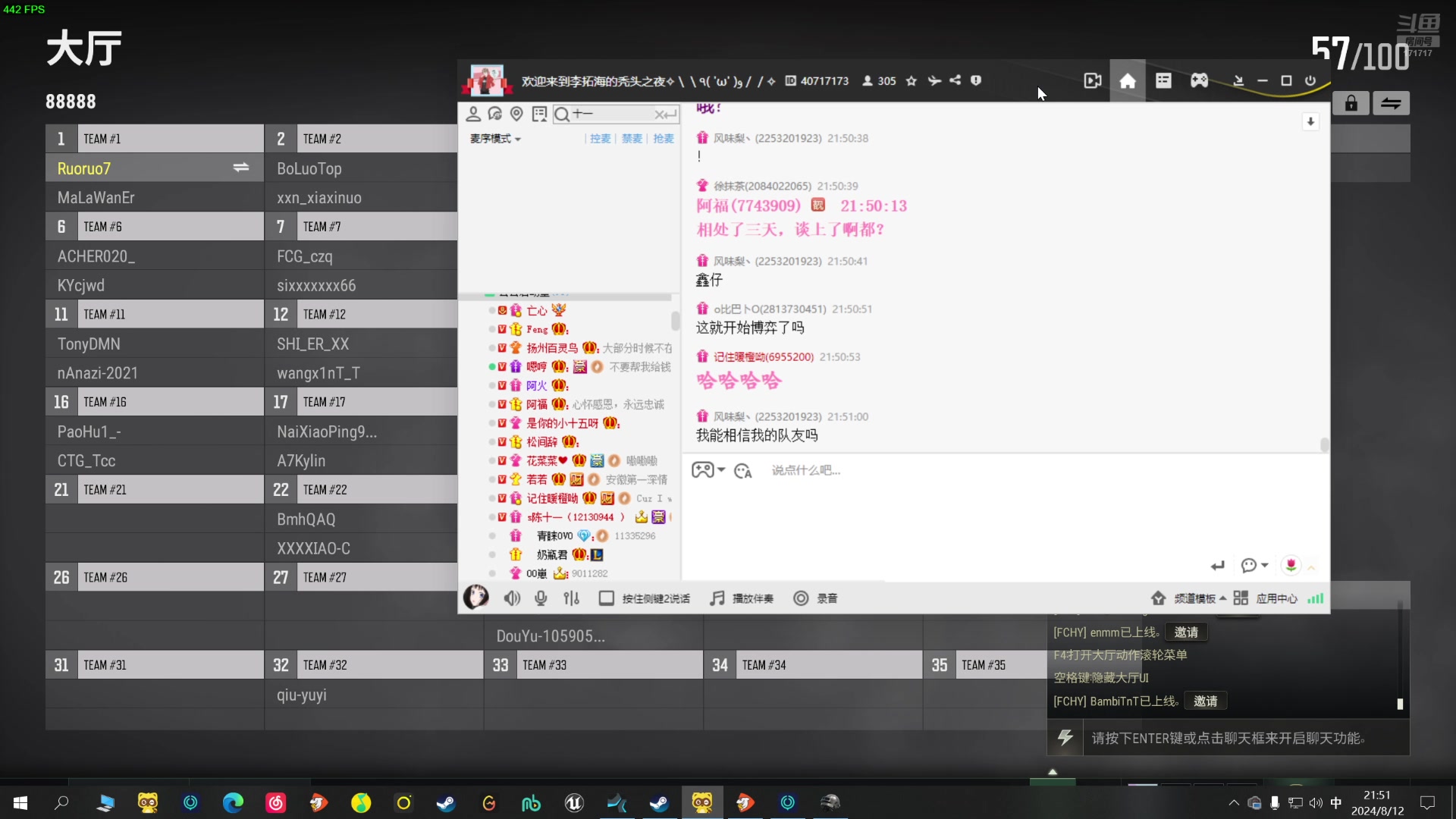
Task: Open the notes board icon
Action: coord(539,115)
